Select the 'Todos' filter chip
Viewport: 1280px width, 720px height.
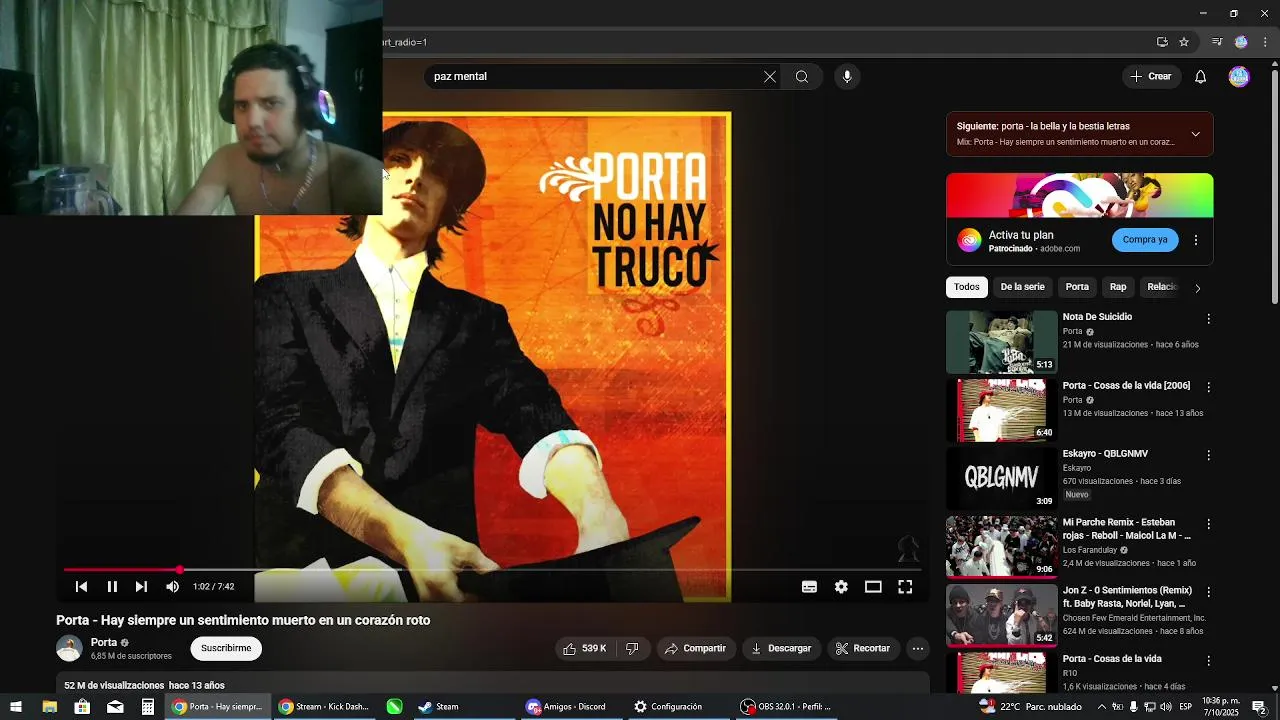967,287
